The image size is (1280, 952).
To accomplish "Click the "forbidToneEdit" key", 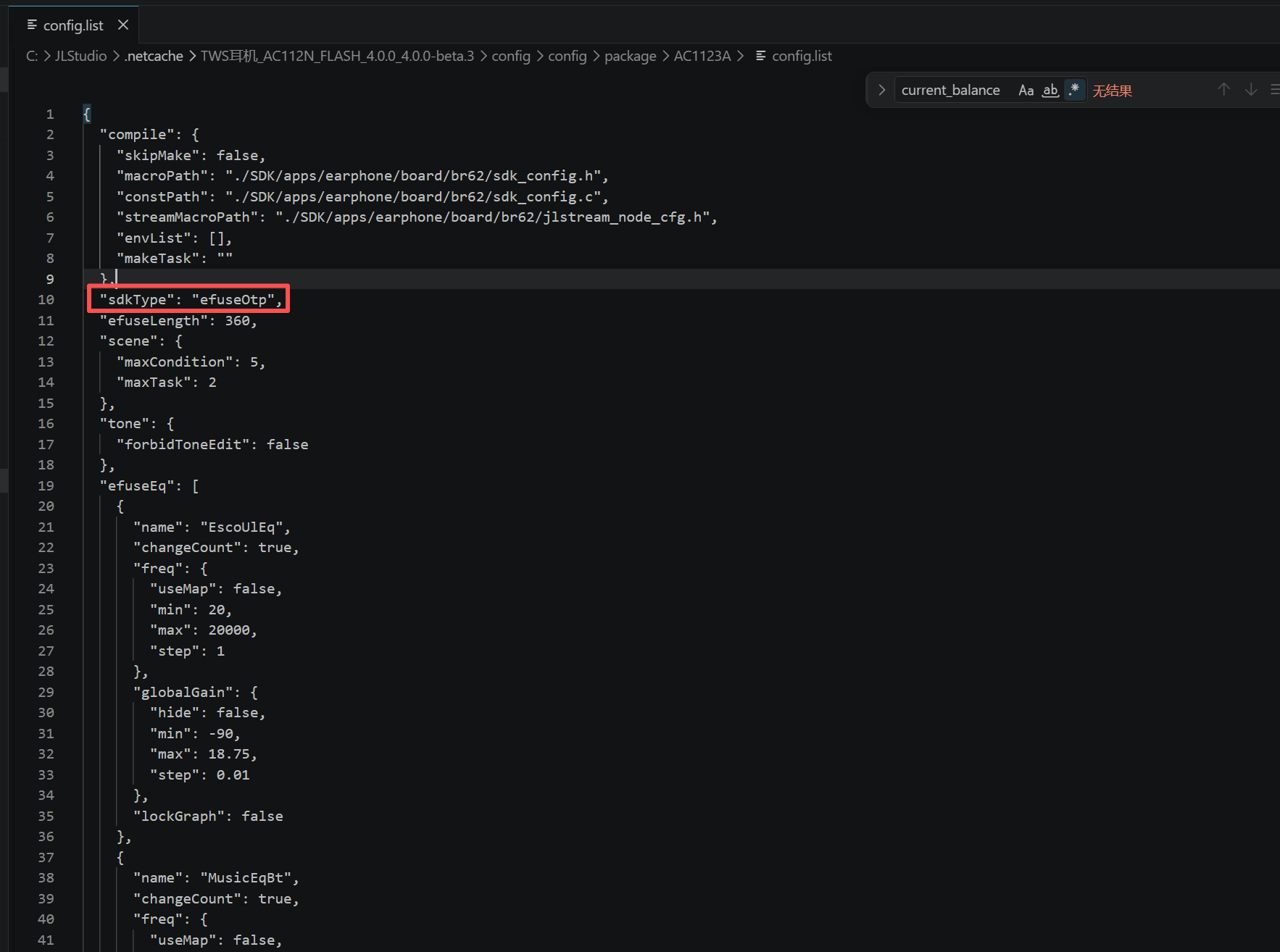I will pyautogui.click(x=183, y=444).
